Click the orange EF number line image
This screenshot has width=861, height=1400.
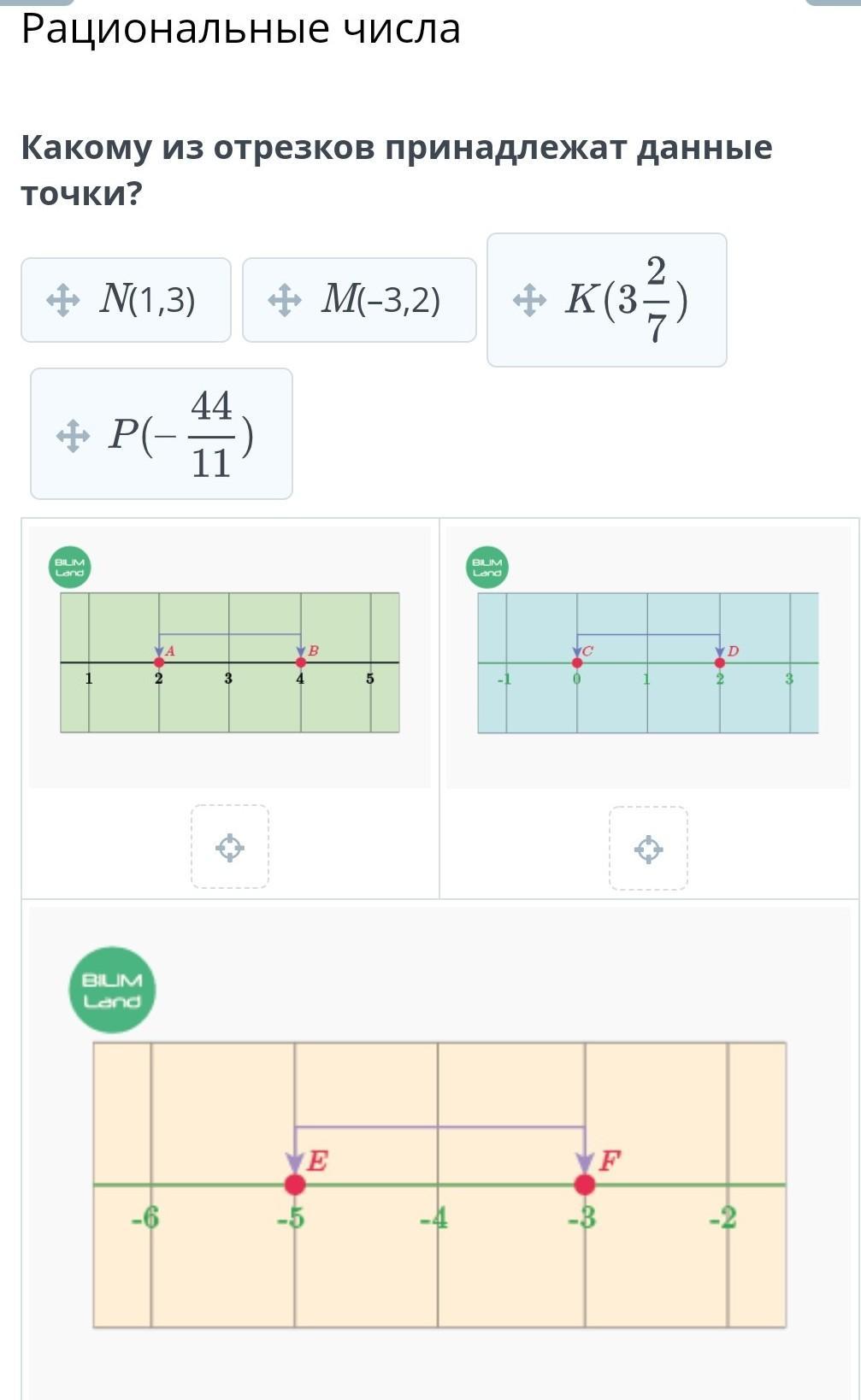(439, 1184)
